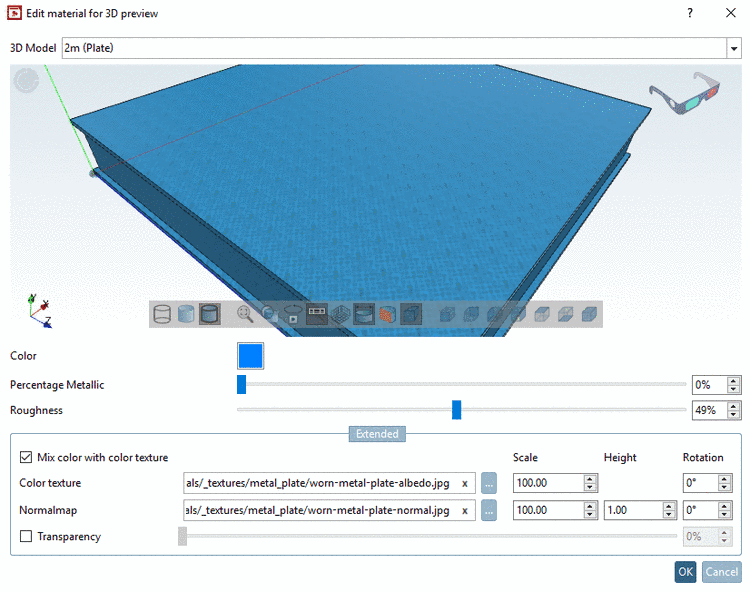The image size is (750, 592).
Task: Increase Color texture Rotation value
Action: pos(725,480)
